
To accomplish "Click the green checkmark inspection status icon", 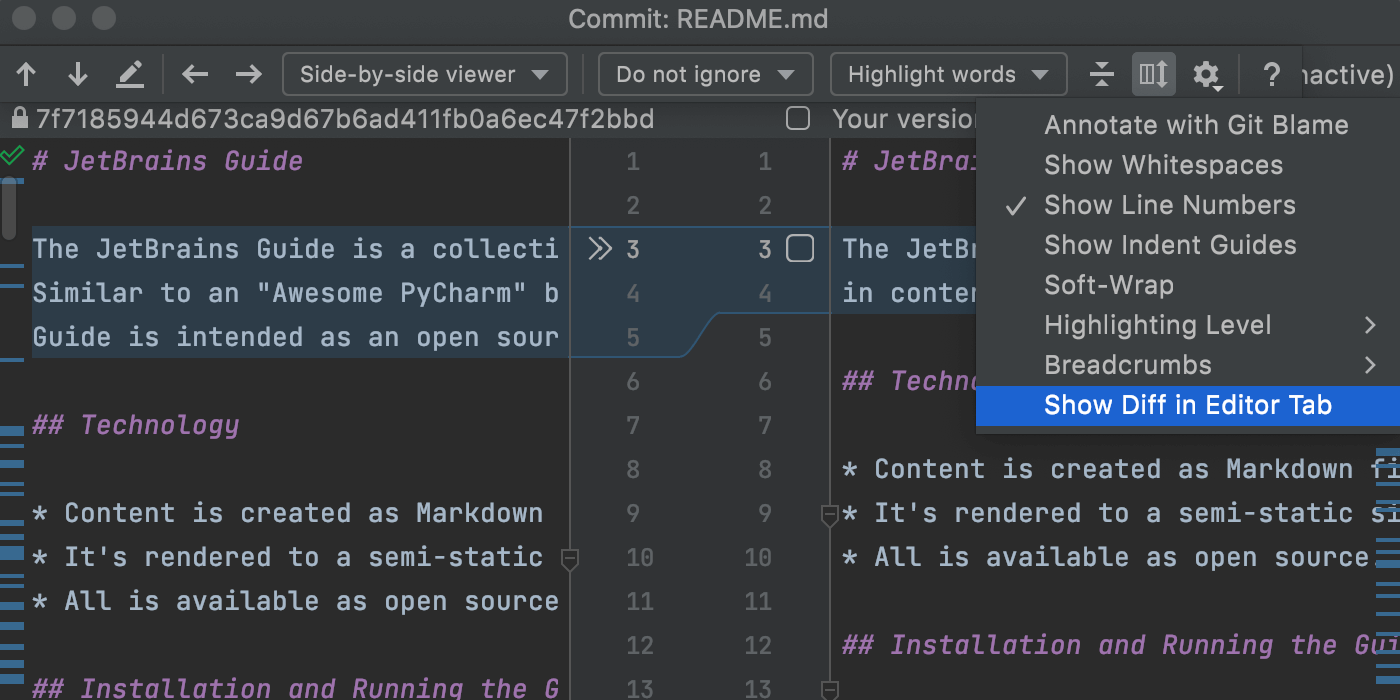I will click(12, 155).
